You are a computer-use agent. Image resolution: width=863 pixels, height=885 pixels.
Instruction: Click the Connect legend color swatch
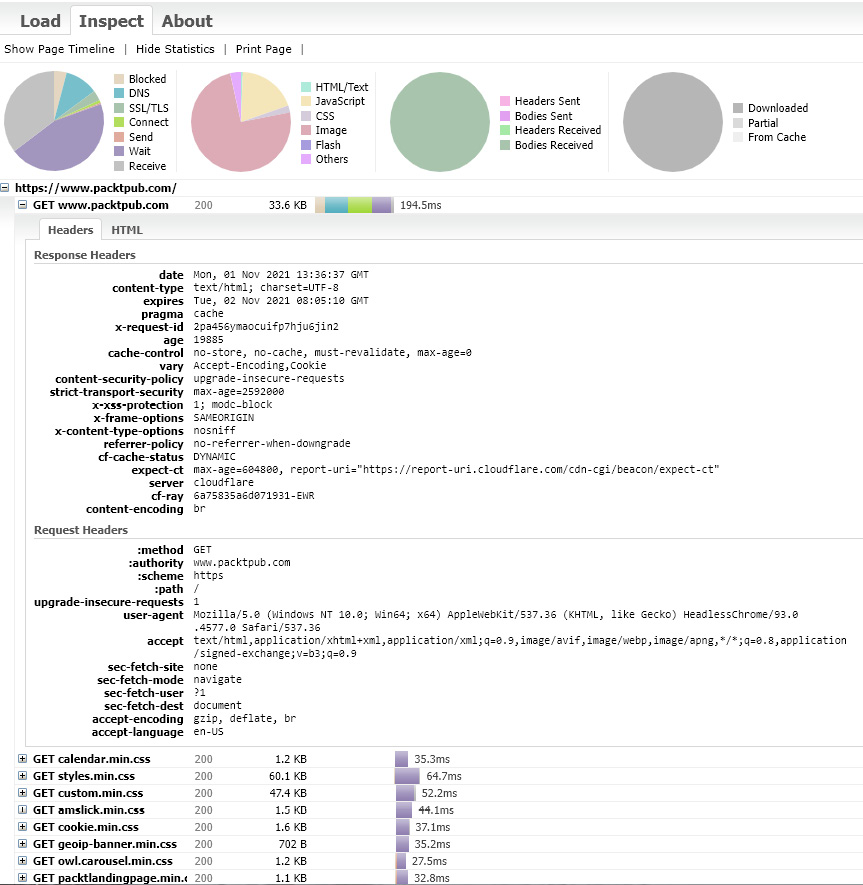coord(119,122)
